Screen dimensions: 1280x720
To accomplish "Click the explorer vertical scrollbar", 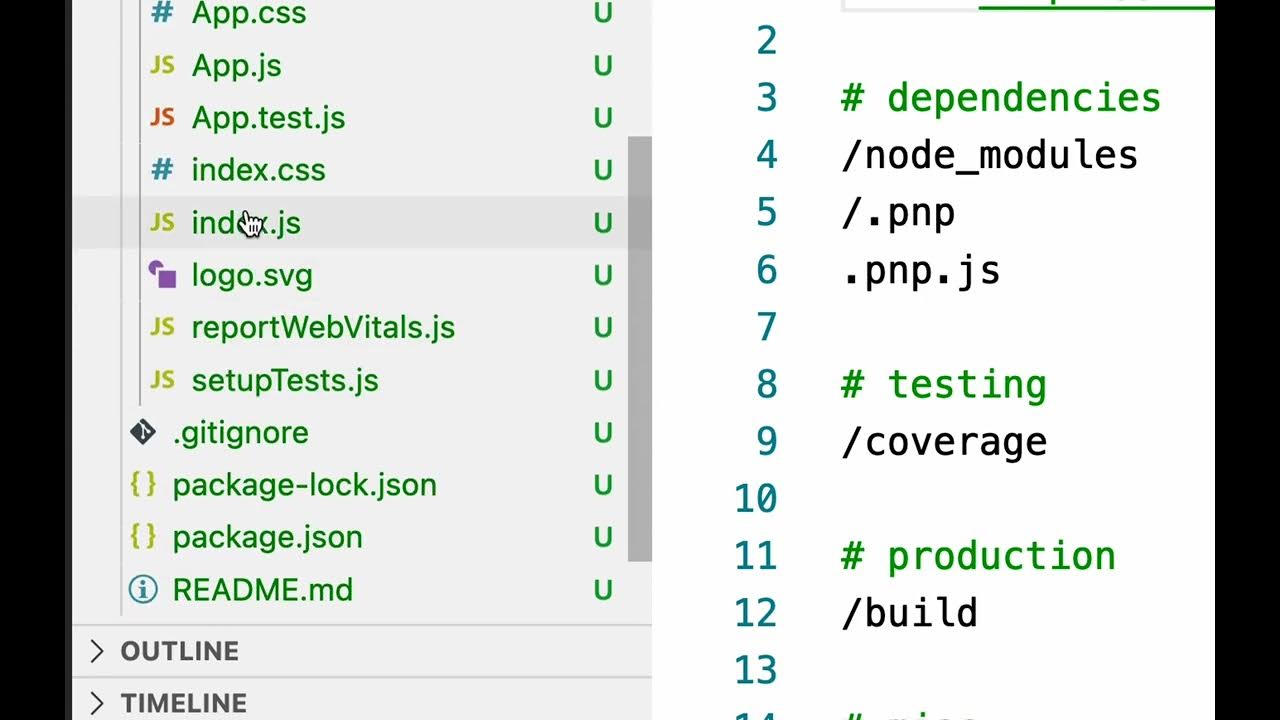I will coord(640,350).
